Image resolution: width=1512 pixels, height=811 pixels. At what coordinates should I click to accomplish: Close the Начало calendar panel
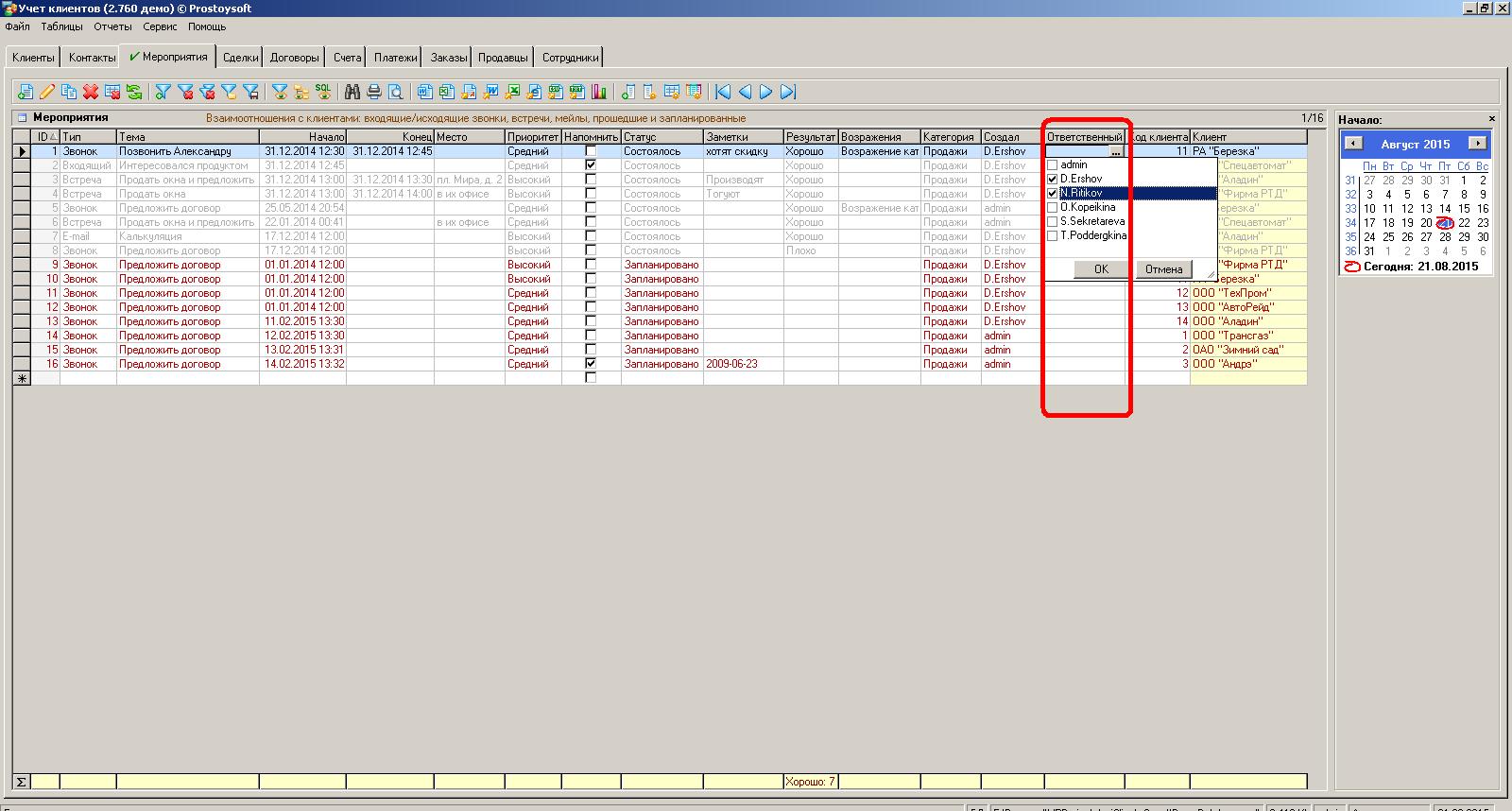pyautogui.click(x=1492, y=119)
